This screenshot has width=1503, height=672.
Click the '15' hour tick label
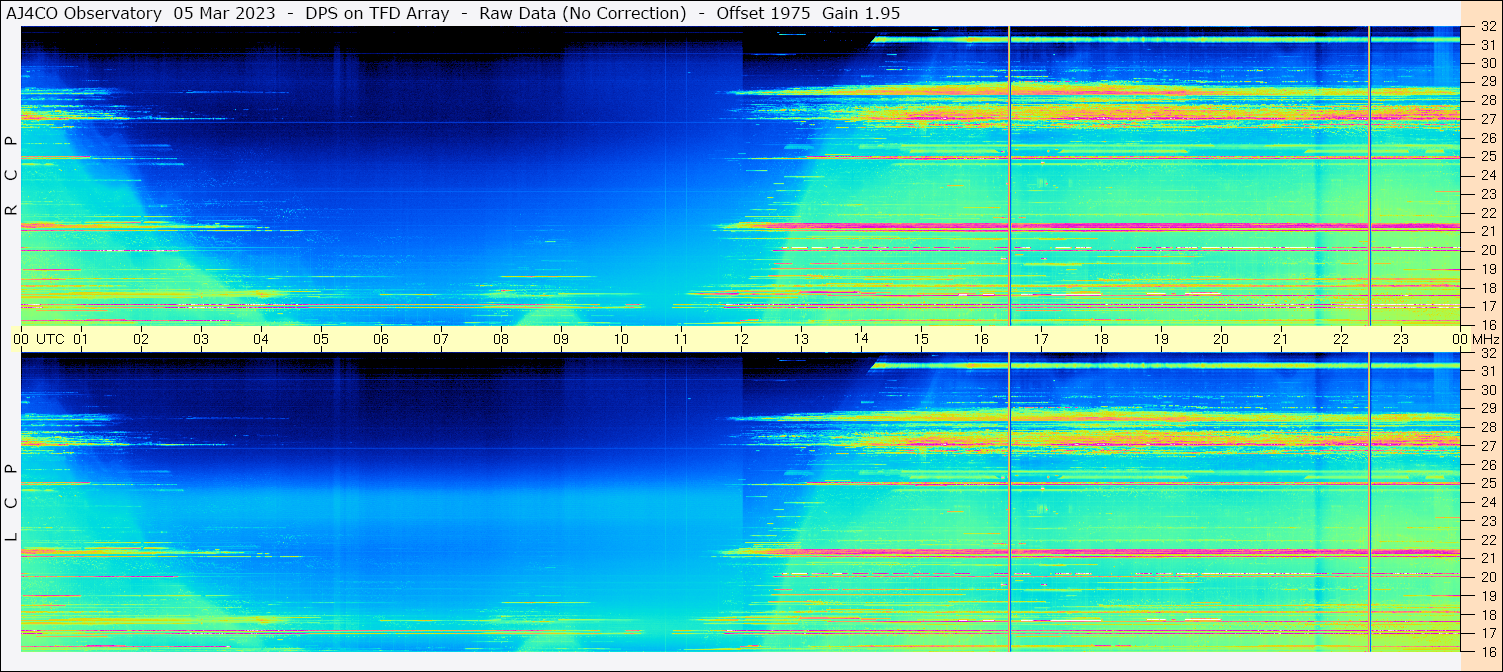[921, 339]
